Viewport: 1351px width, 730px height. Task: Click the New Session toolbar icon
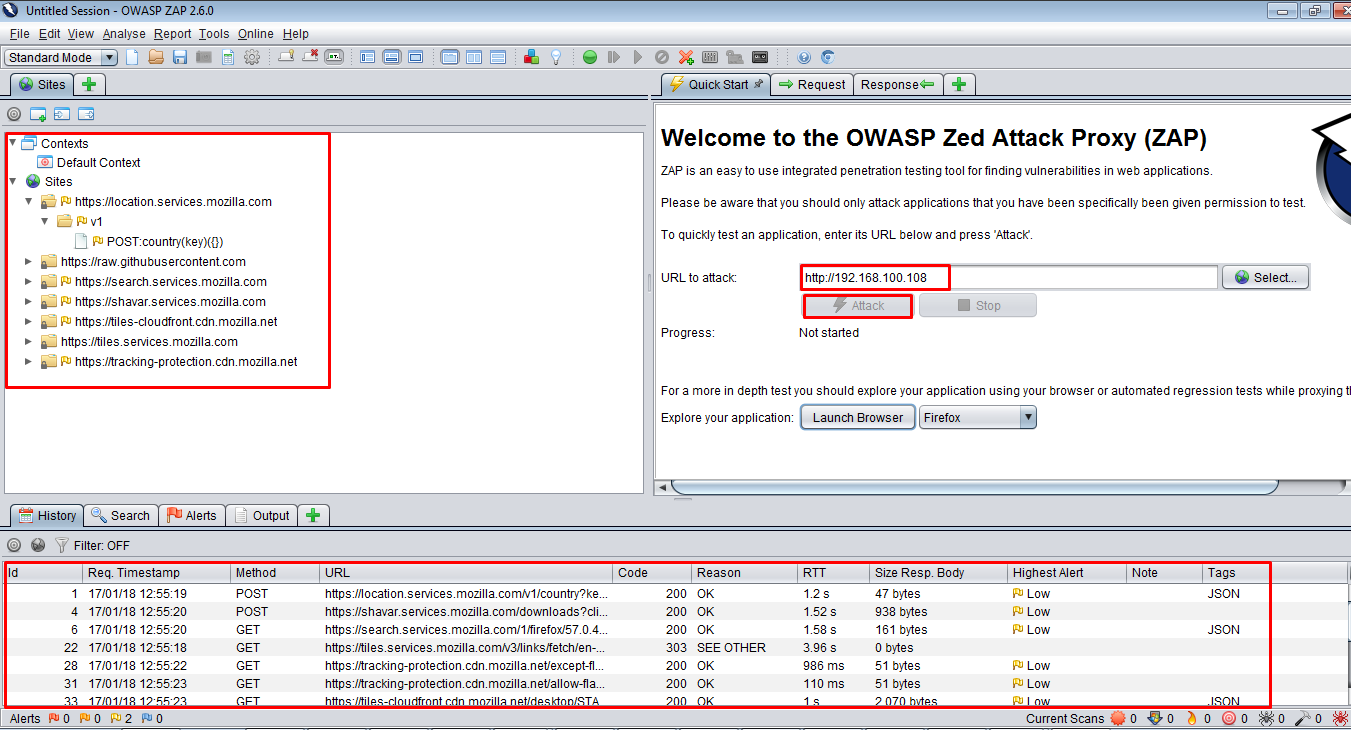click(131, 57)
